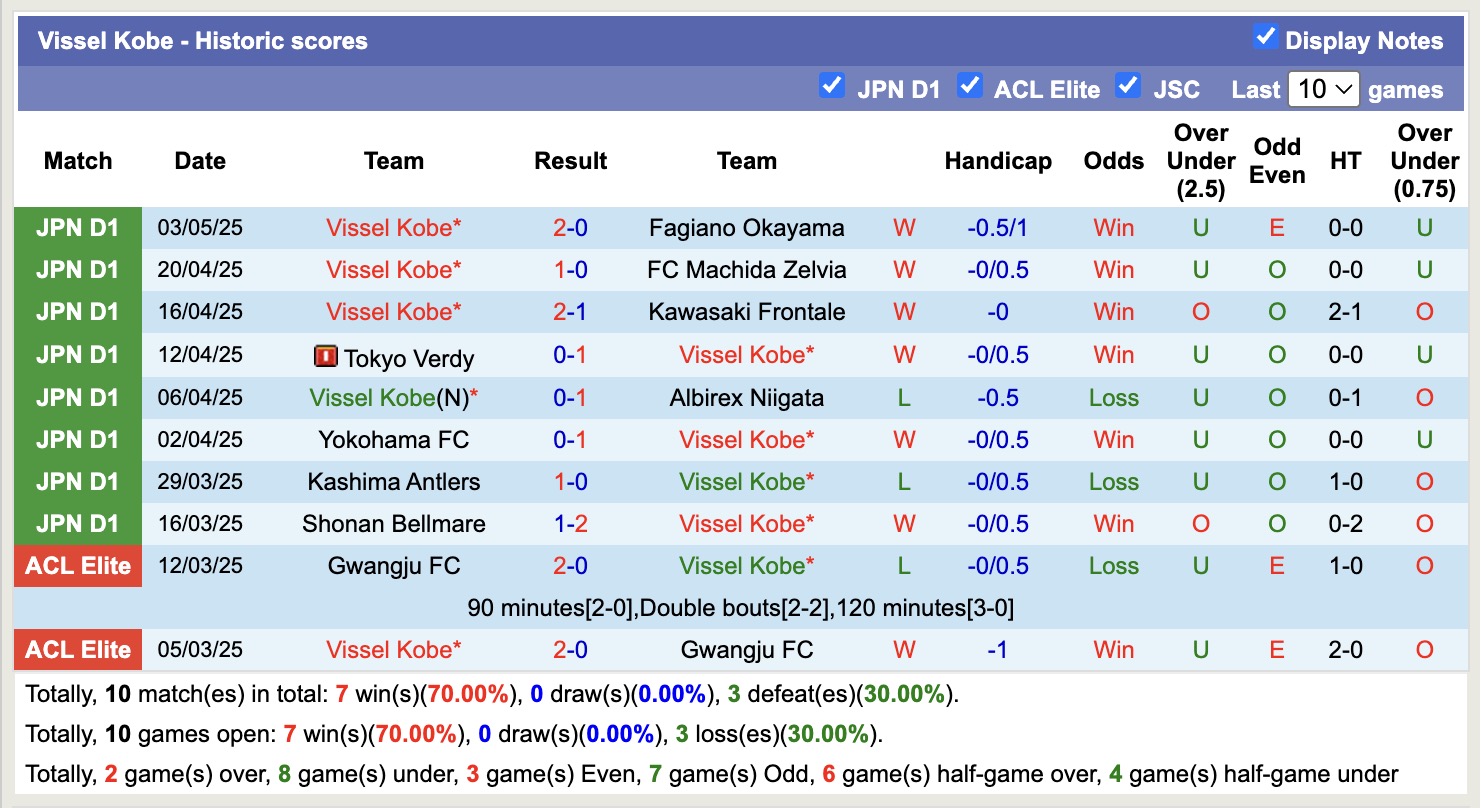
Task: Click the 2-1 result against Kawasaki Frontale
Action: 570,312
